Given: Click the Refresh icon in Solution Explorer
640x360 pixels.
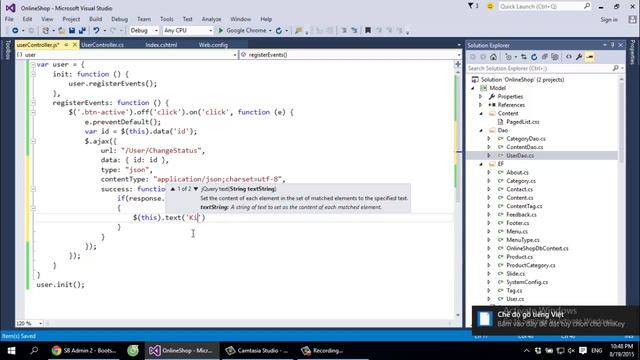Looking at the screenshot, I should tap(534, 57).
